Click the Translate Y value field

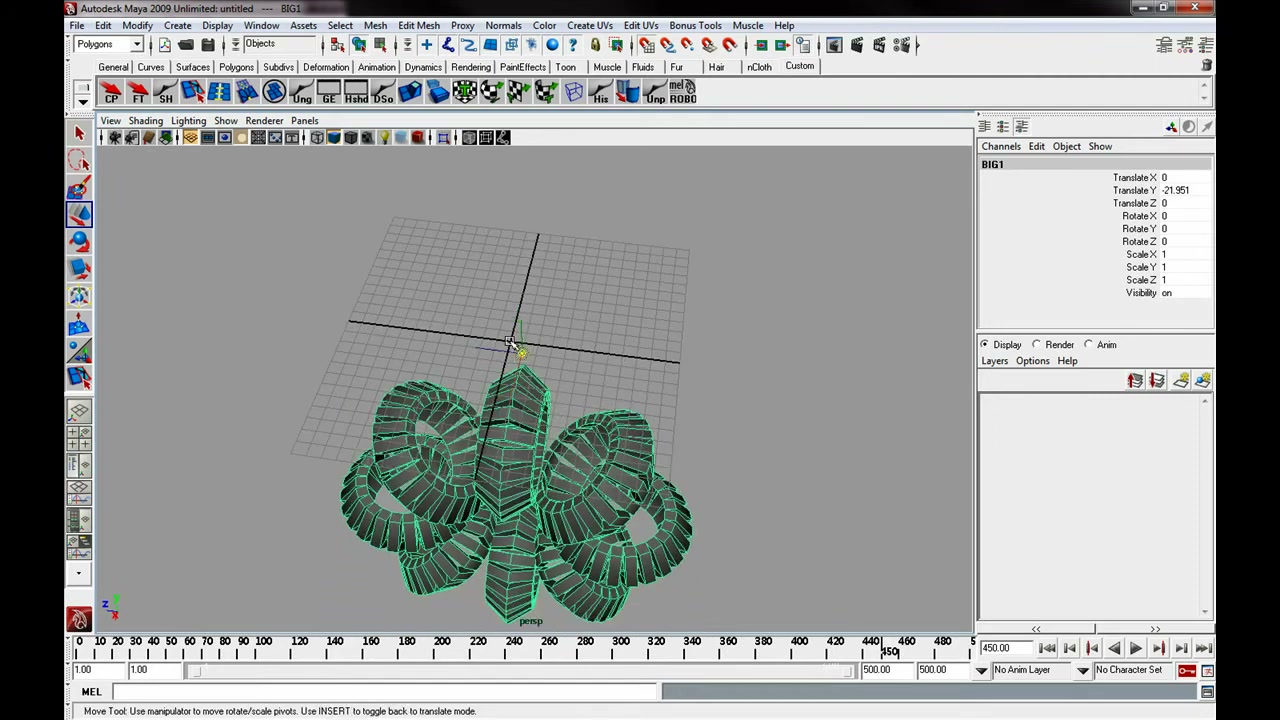(1186, 190)
